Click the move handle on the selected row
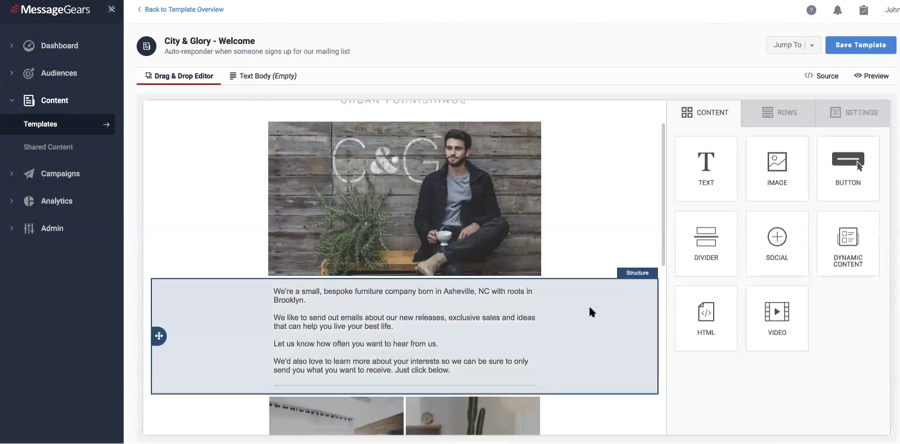The width and height of the screenshot is (900, 444). (159, 336)
